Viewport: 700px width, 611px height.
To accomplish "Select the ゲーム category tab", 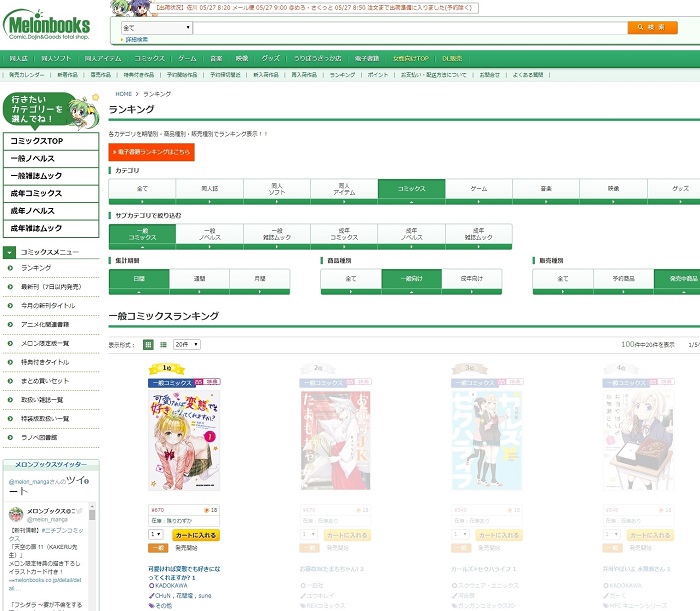I will tap(479, 191).
